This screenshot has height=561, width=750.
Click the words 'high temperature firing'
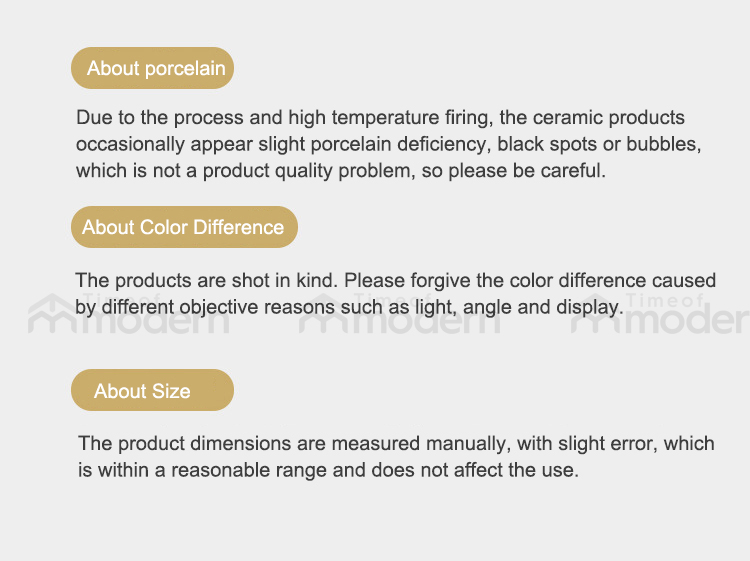click(x=390, y=118)
